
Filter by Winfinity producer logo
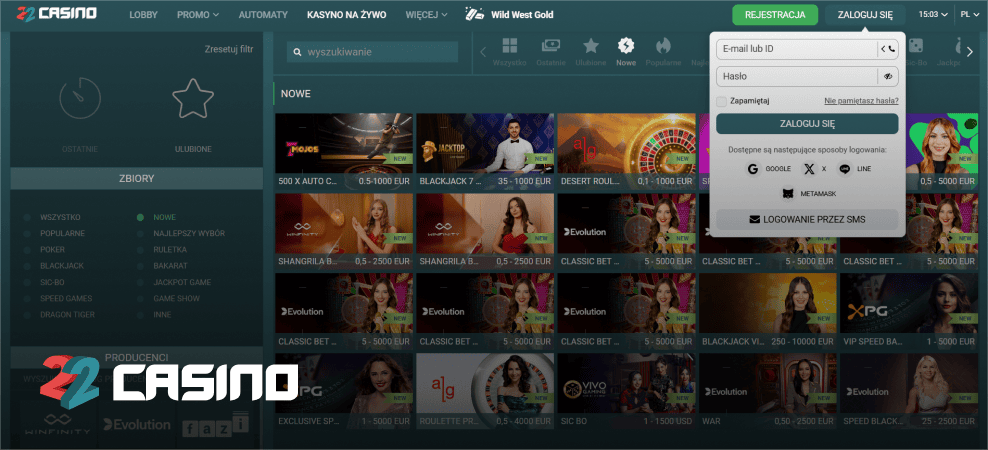pyautogui.click(x=58, y=425)
